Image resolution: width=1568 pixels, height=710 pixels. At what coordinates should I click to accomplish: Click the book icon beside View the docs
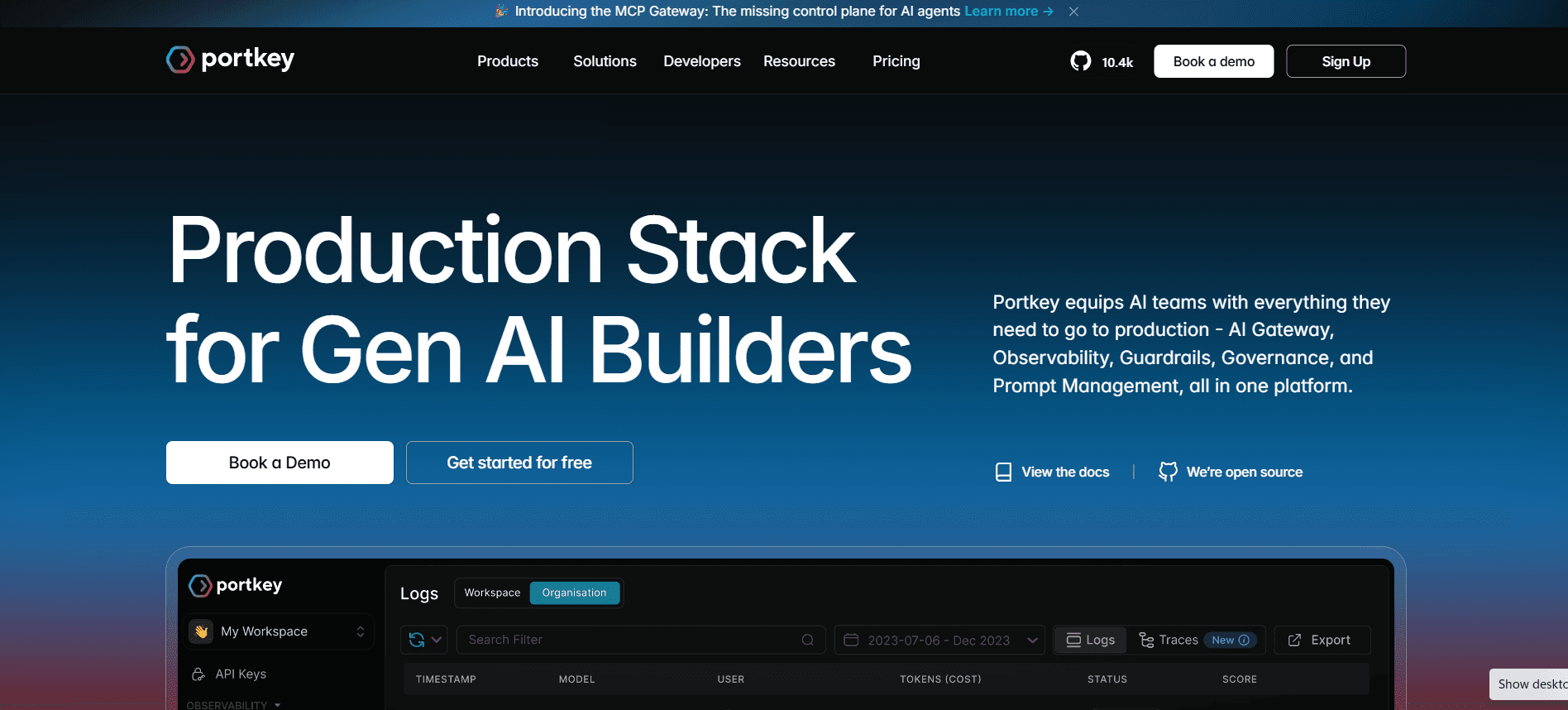point(1003,472)
